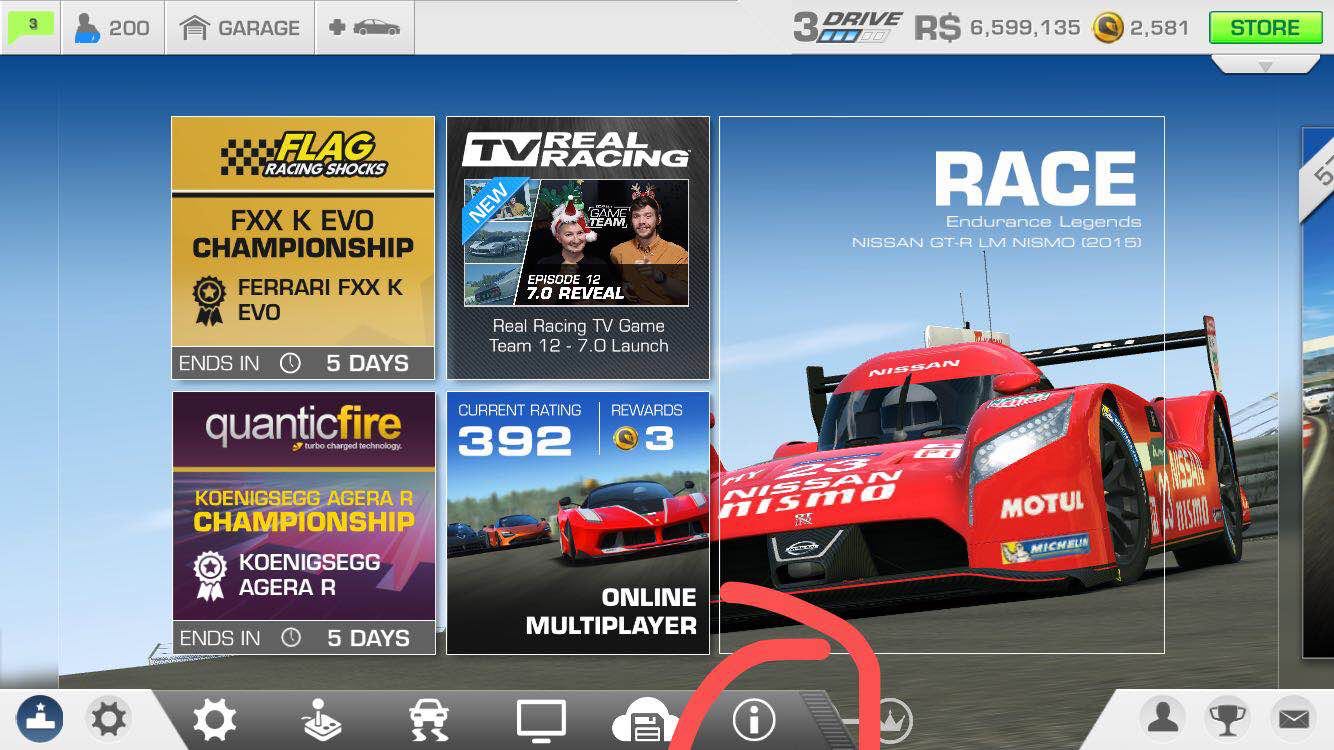Tap the Current Rating 392 value
The height and width of the screenshot is (750, 1334).
tap(514, 441)
